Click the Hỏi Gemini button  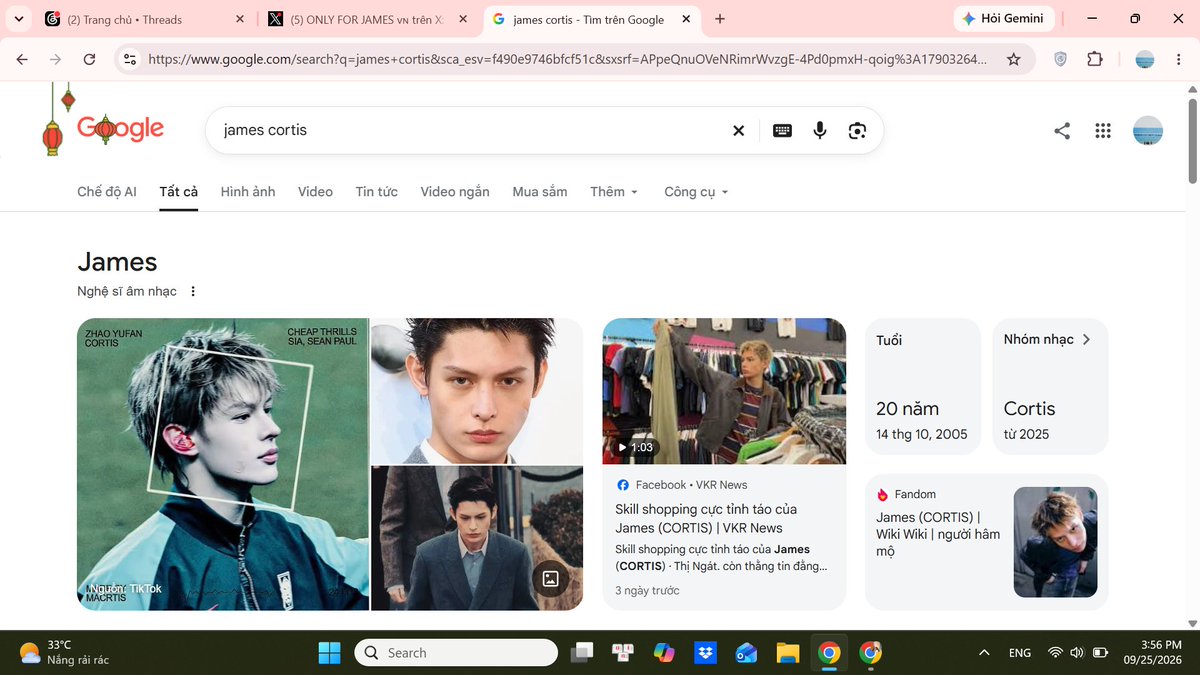pyautogui.click(x=1002, y=19)
